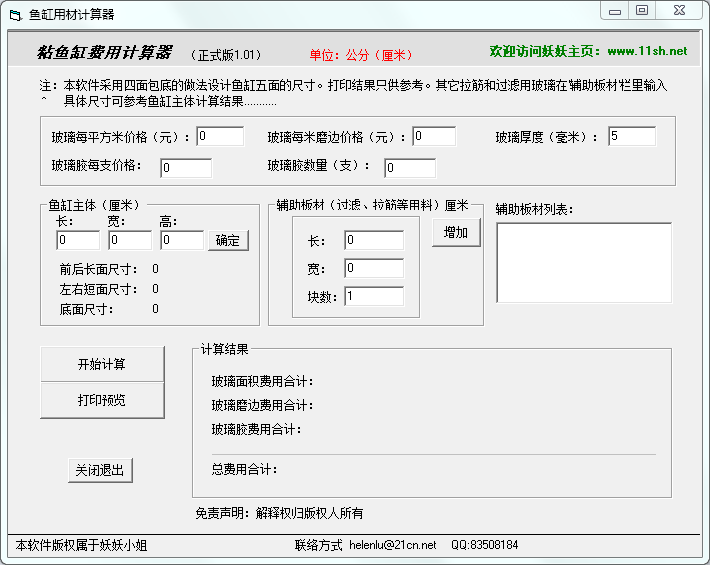710x565 pixels.
Task: Click the 开始计算 button
Action: [x=102, y=365]
